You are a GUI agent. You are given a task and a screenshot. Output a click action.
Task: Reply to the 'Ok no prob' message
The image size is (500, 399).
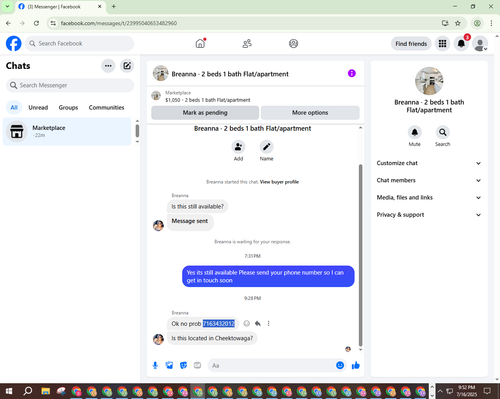(x=258, y=323)
